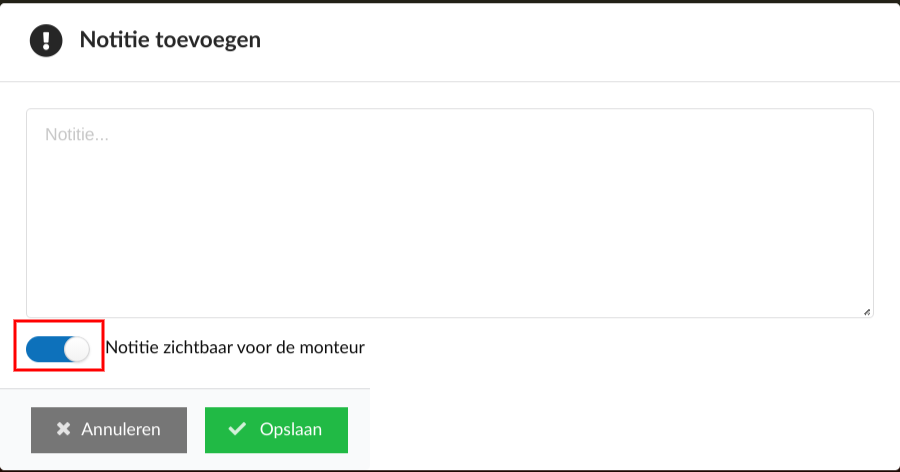Screen dimensions: 900x472
Task: Click the blue track of the switch
Action: 45,349
